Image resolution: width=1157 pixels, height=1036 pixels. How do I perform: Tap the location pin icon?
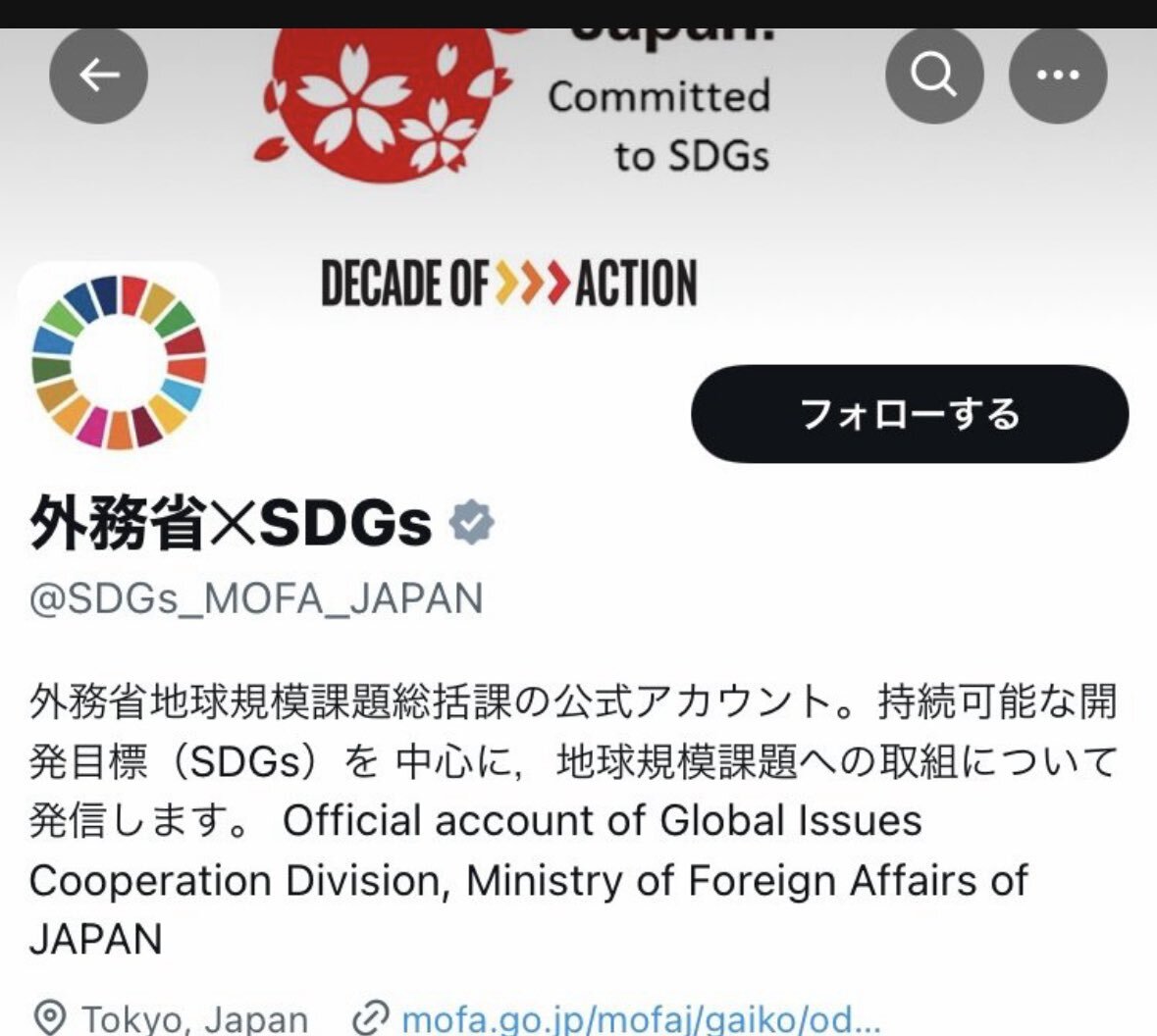50,1019
